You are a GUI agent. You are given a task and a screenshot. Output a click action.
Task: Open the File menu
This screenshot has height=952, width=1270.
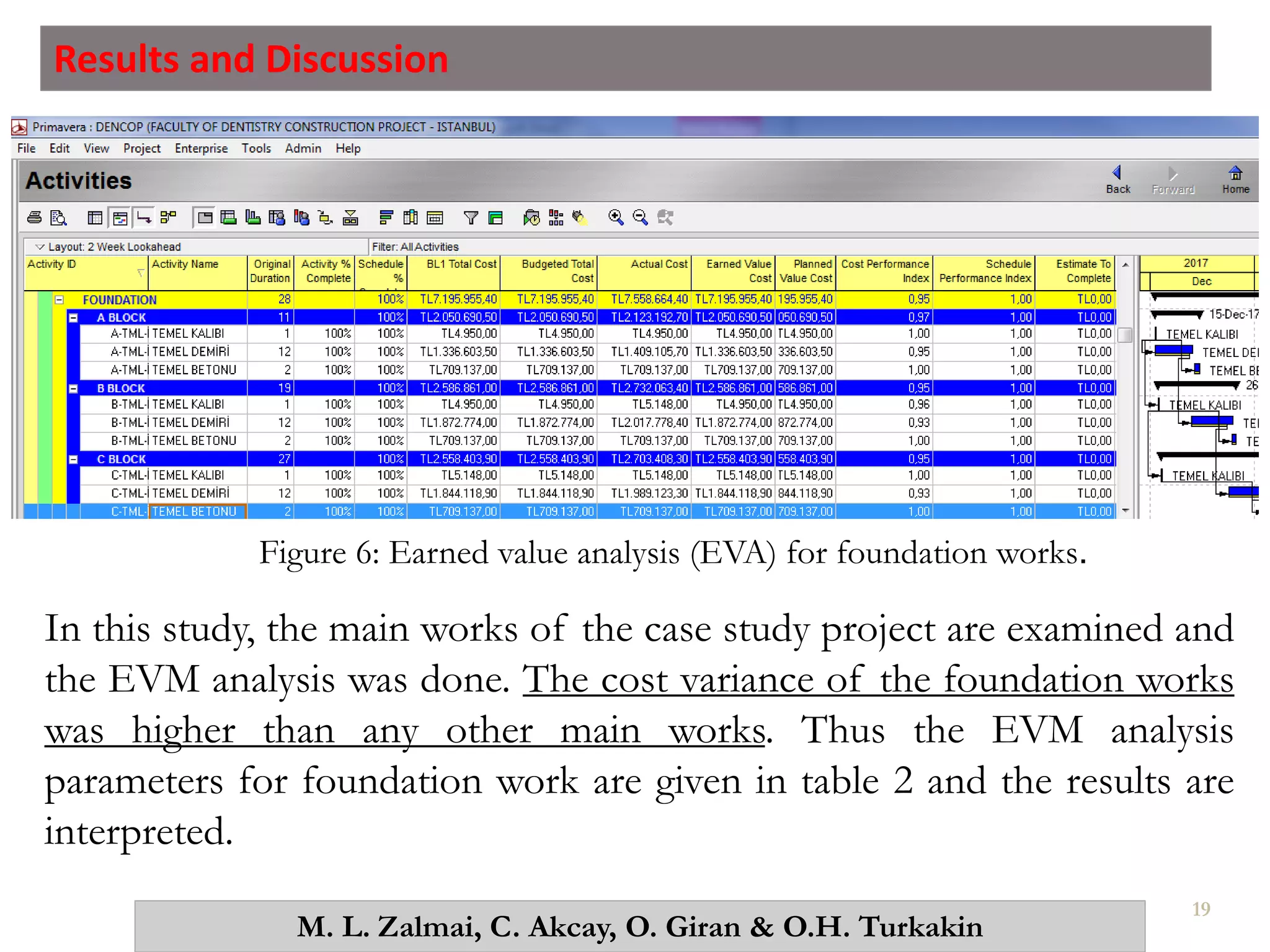[26, 149]
